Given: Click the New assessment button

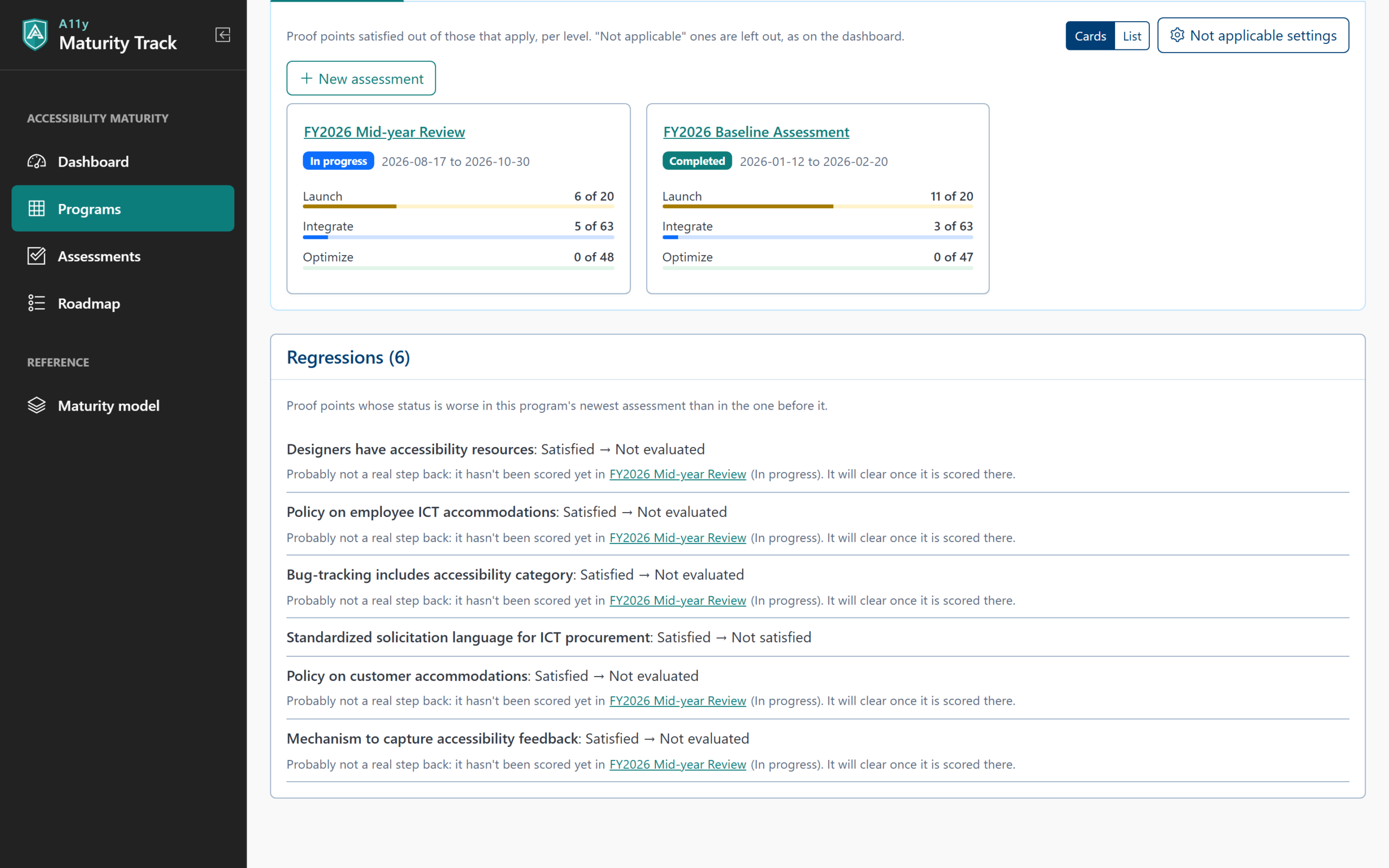Looking at the screenshot, I should pos(361,78).
